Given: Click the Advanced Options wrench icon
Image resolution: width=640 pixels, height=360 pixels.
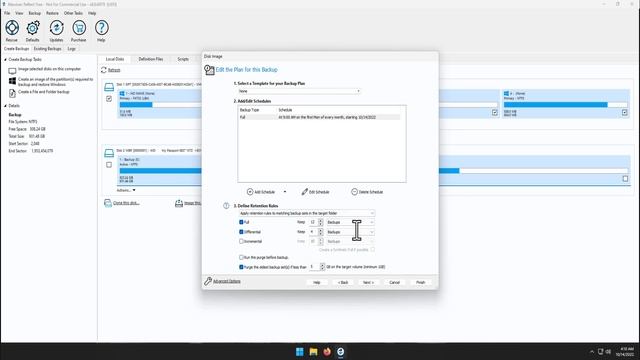Looking at the screenshot, I should pyautogui.click(x=208, y=281).
